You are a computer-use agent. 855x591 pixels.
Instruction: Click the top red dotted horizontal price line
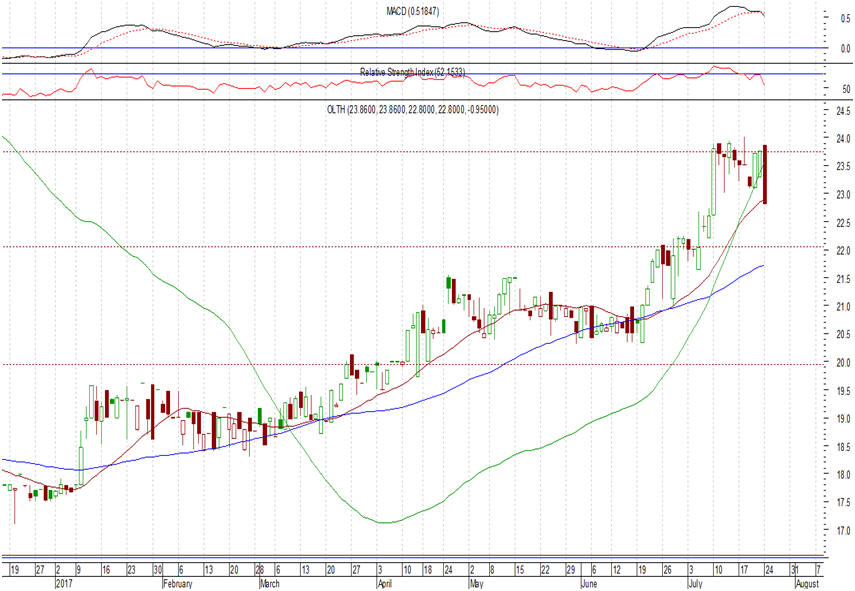(x=400, y=152)
